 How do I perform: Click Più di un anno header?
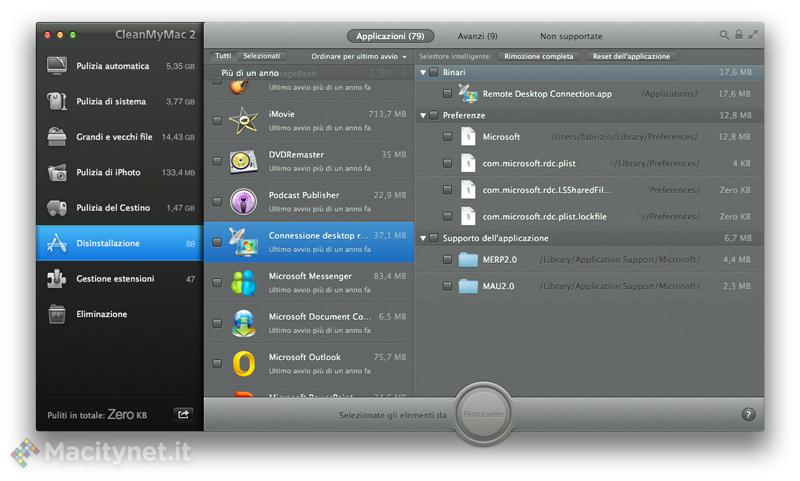coord(250,73)
